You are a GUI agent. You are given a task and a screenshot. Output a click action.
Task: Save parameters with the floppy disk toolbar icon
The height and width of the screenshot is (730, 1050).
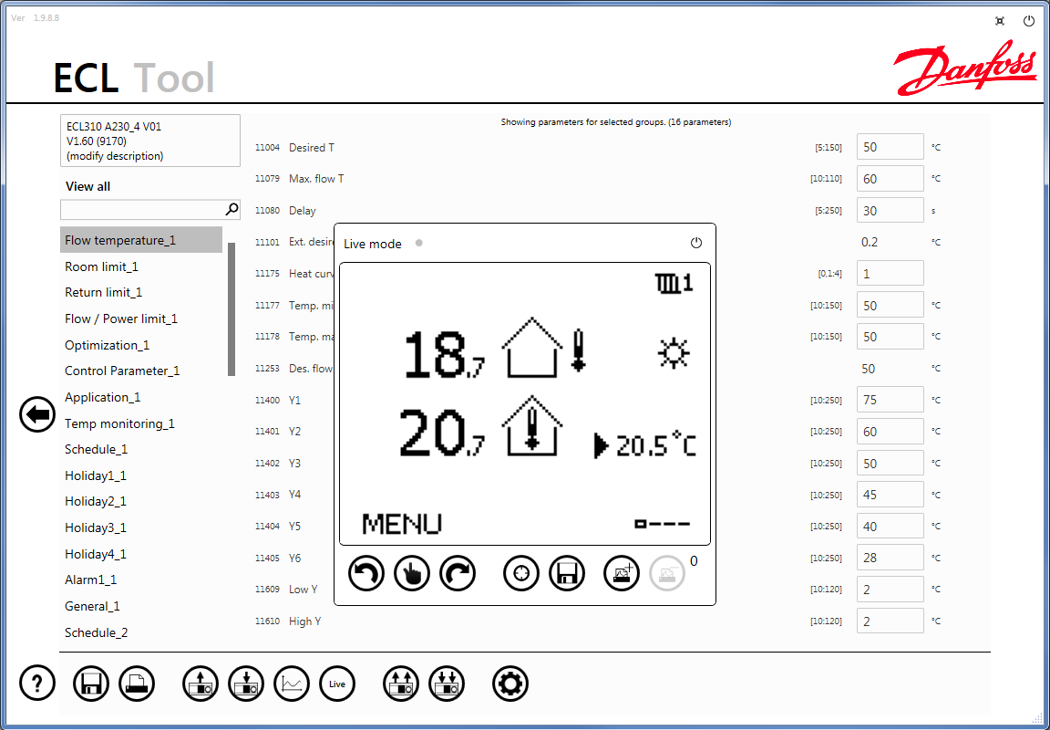pyautogui.click(x=91, y=683)
